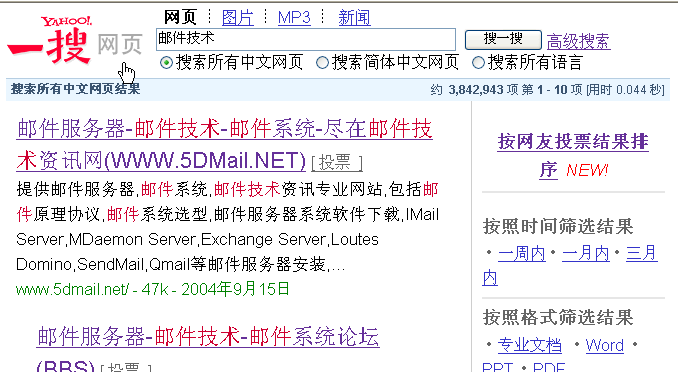Filter results by 一月内
This screenshot has height=372, width=678.
[x=585, y=253]
